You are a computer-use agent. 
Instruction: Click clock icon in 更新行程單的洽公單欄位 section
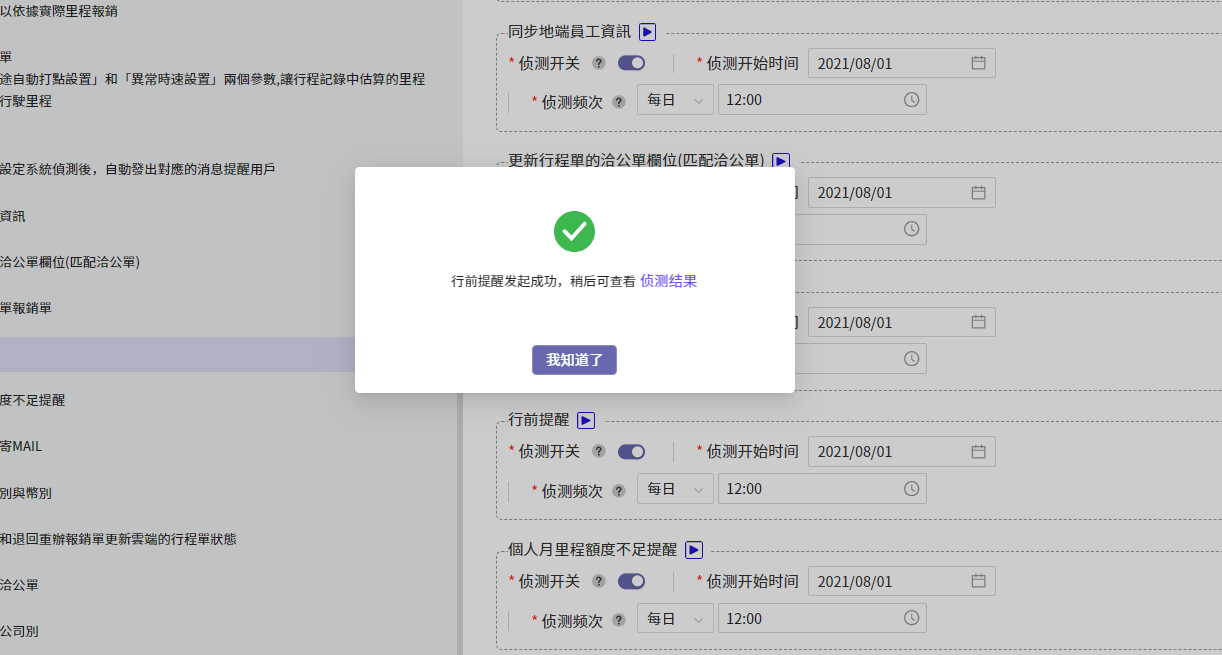911,229
